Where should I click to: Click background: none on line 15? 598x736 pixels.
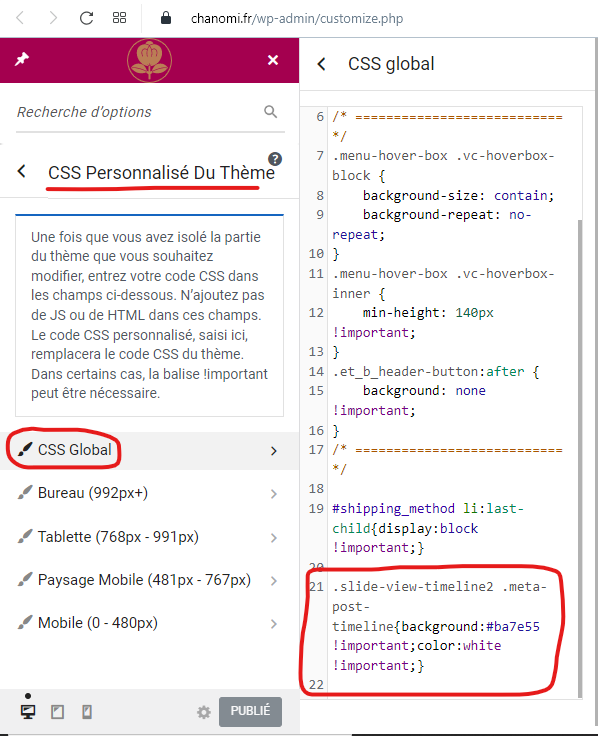424,391
